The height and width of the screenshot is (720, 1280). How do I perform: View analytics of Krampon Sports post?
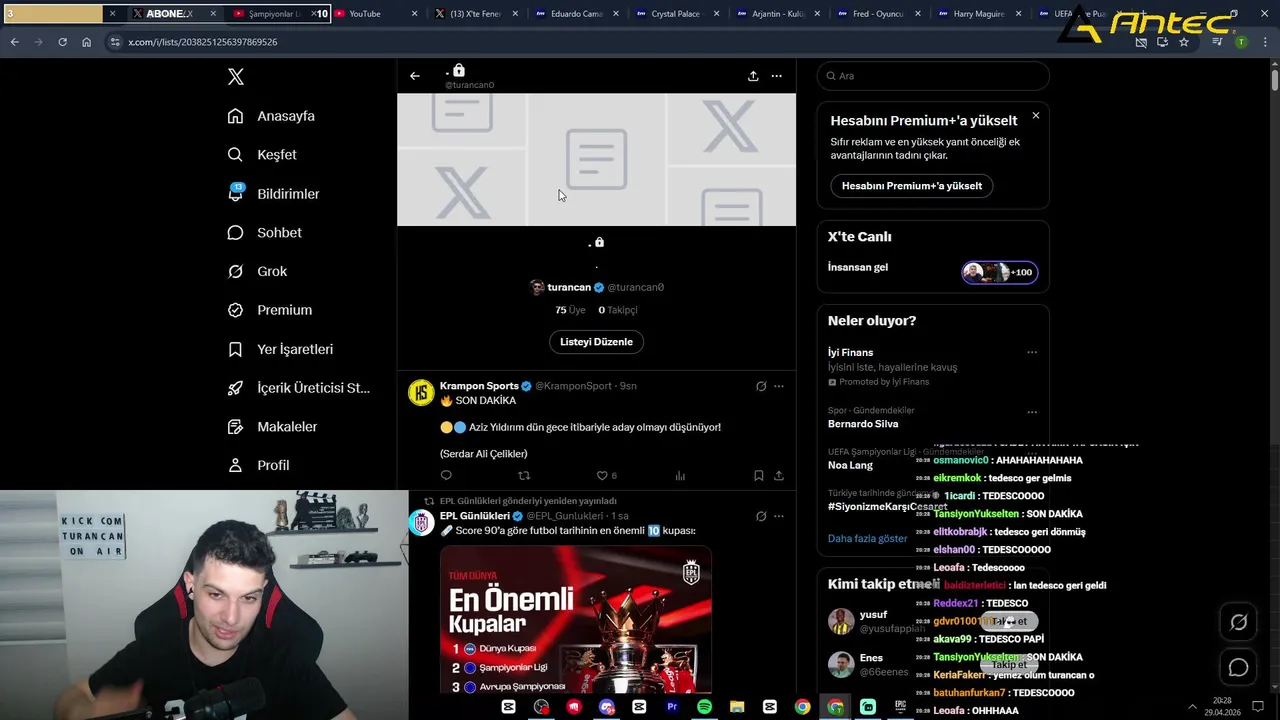click(x=680, y=476)
